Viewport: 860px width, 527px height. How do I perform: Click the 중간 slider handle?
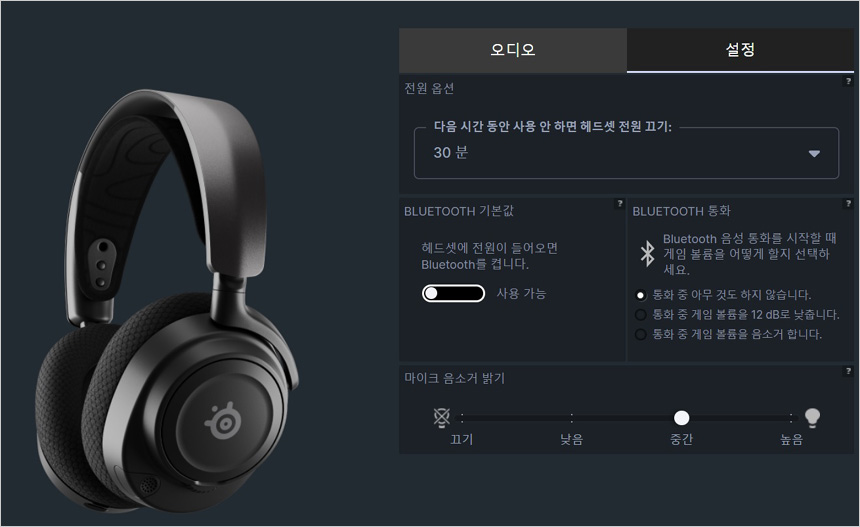click(x=681, y=418)
